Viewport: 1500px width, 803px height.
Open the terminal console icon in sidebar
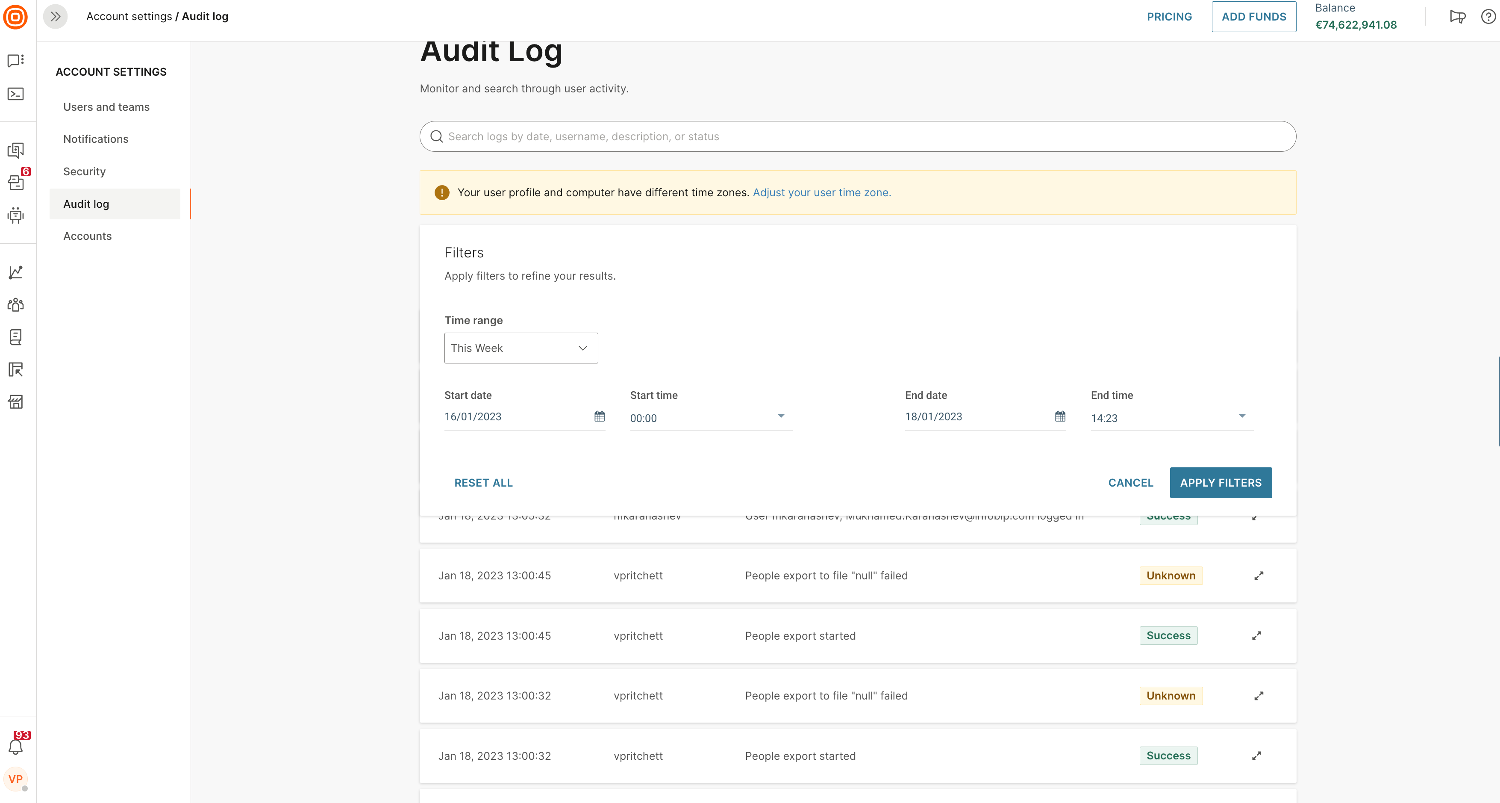(16, 94)
